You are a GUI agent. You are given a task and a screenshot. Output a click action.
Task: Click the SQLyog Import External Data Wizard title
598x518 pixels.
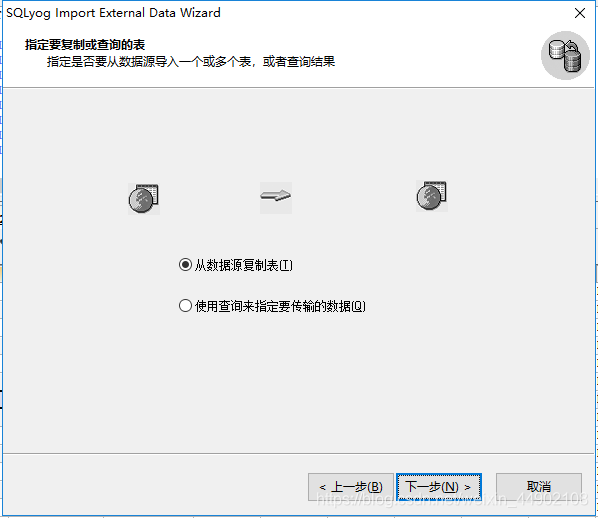113,13
